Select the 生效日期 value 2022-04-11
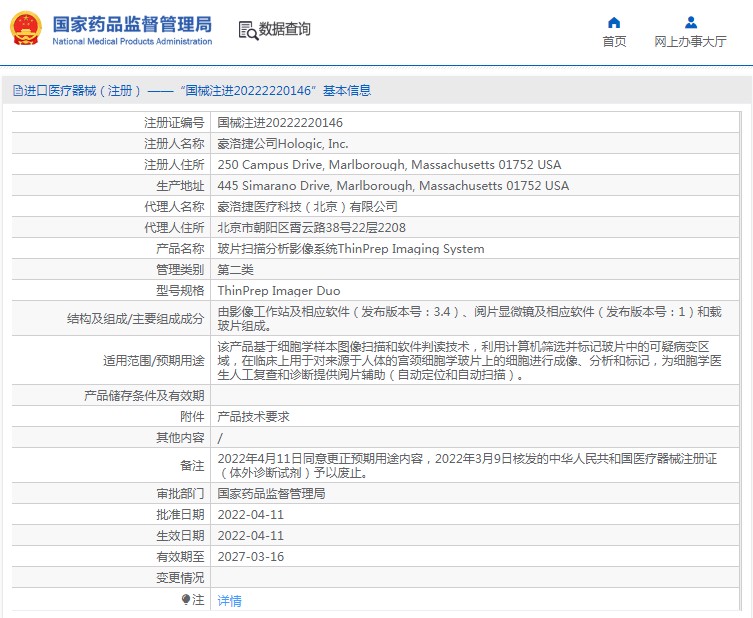The image size is (753, 618). point(251,536)
